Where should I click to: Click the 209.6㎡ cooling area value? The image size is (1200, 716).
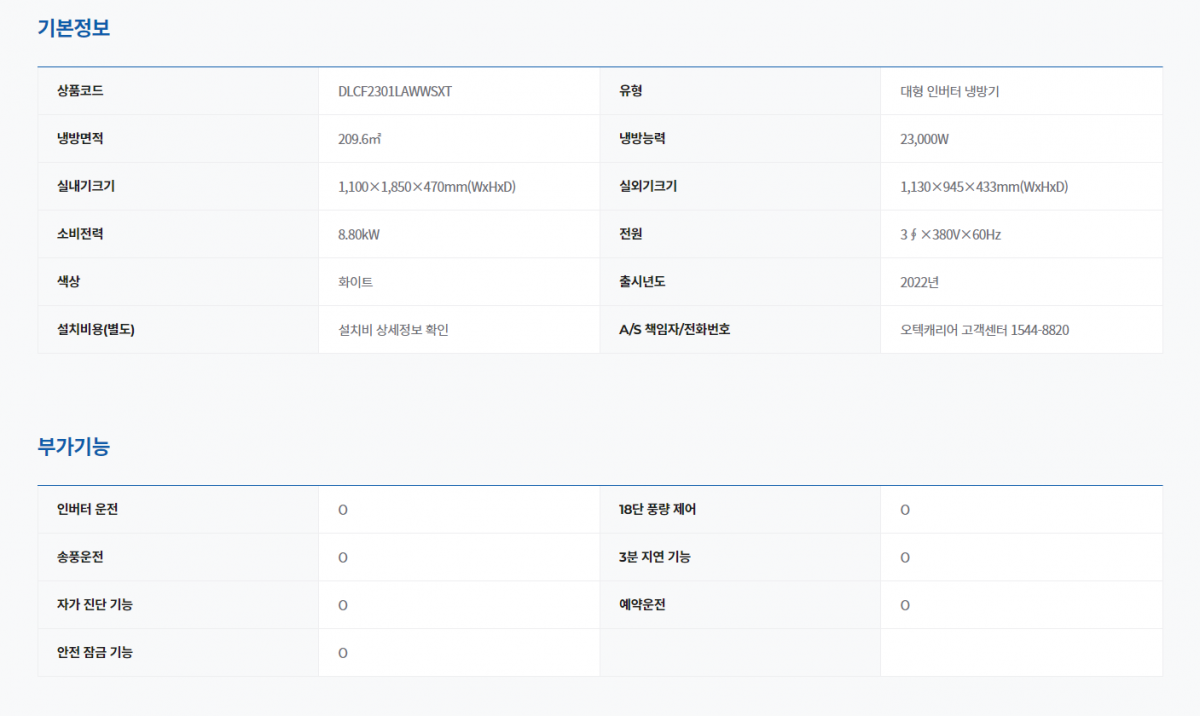click(360, 139)
